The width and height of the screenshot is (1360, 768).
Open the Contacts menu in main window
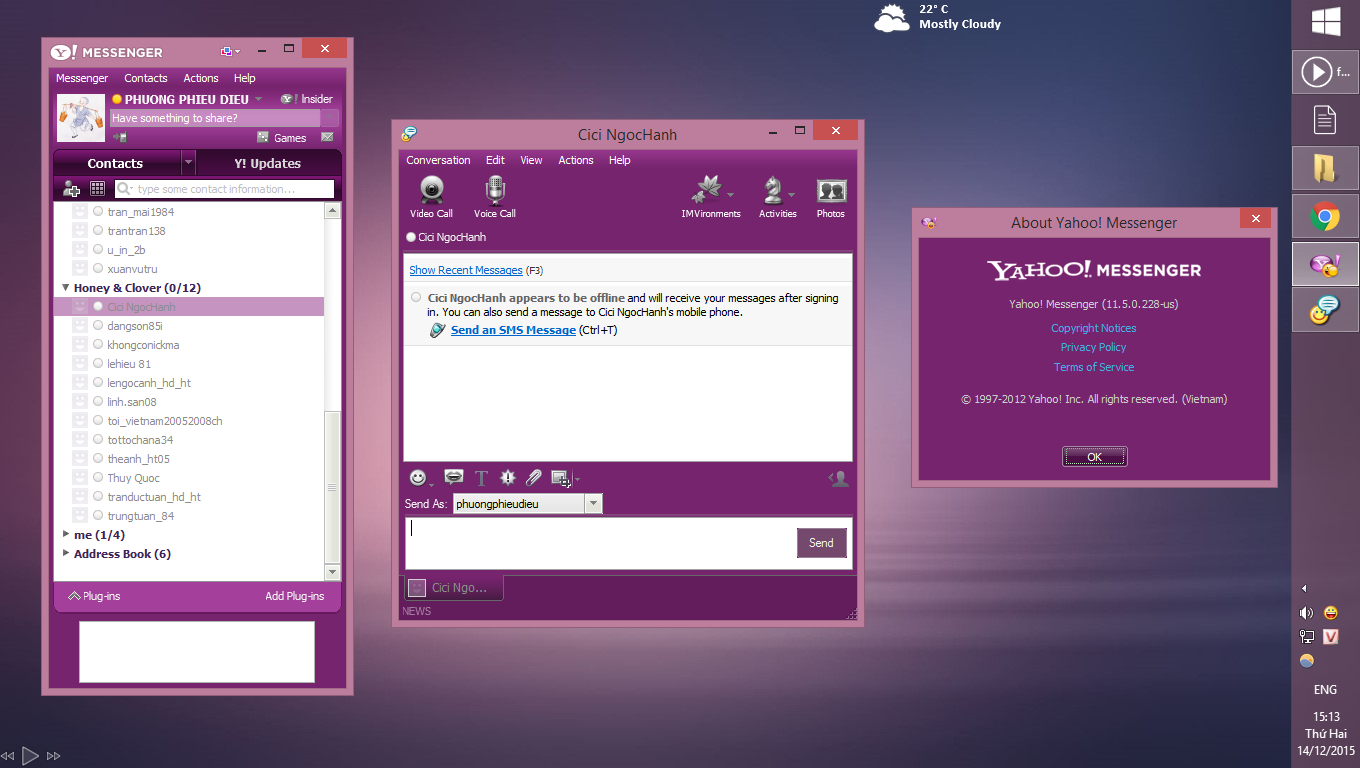tap(146, 78)
